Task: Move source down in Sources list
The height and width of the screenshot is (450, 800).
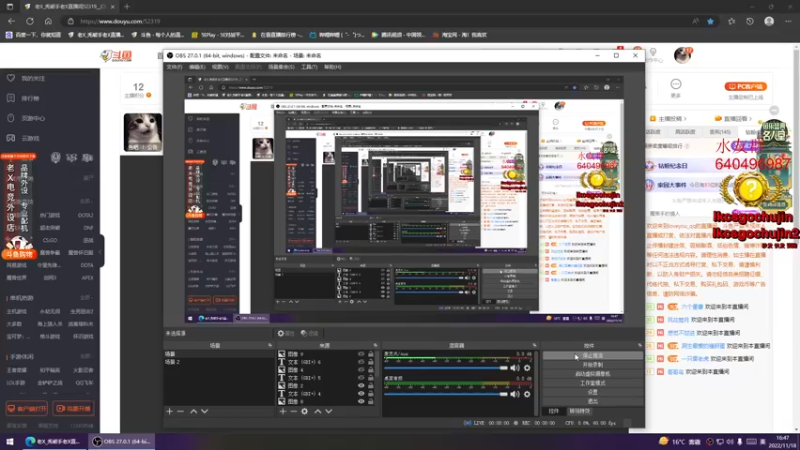Action: pos(329,411)
